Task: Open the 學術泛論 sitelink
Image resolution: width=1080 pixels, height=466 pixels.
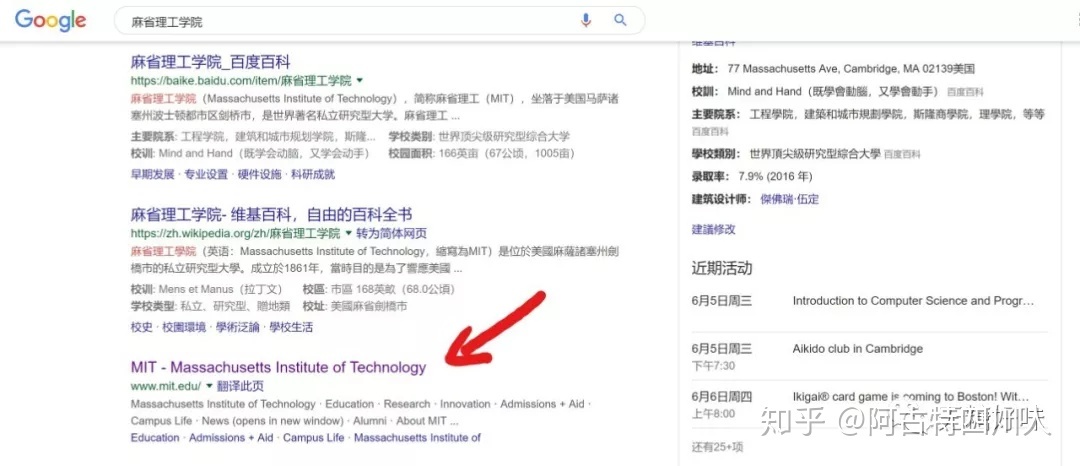Action: click(238, 328)
